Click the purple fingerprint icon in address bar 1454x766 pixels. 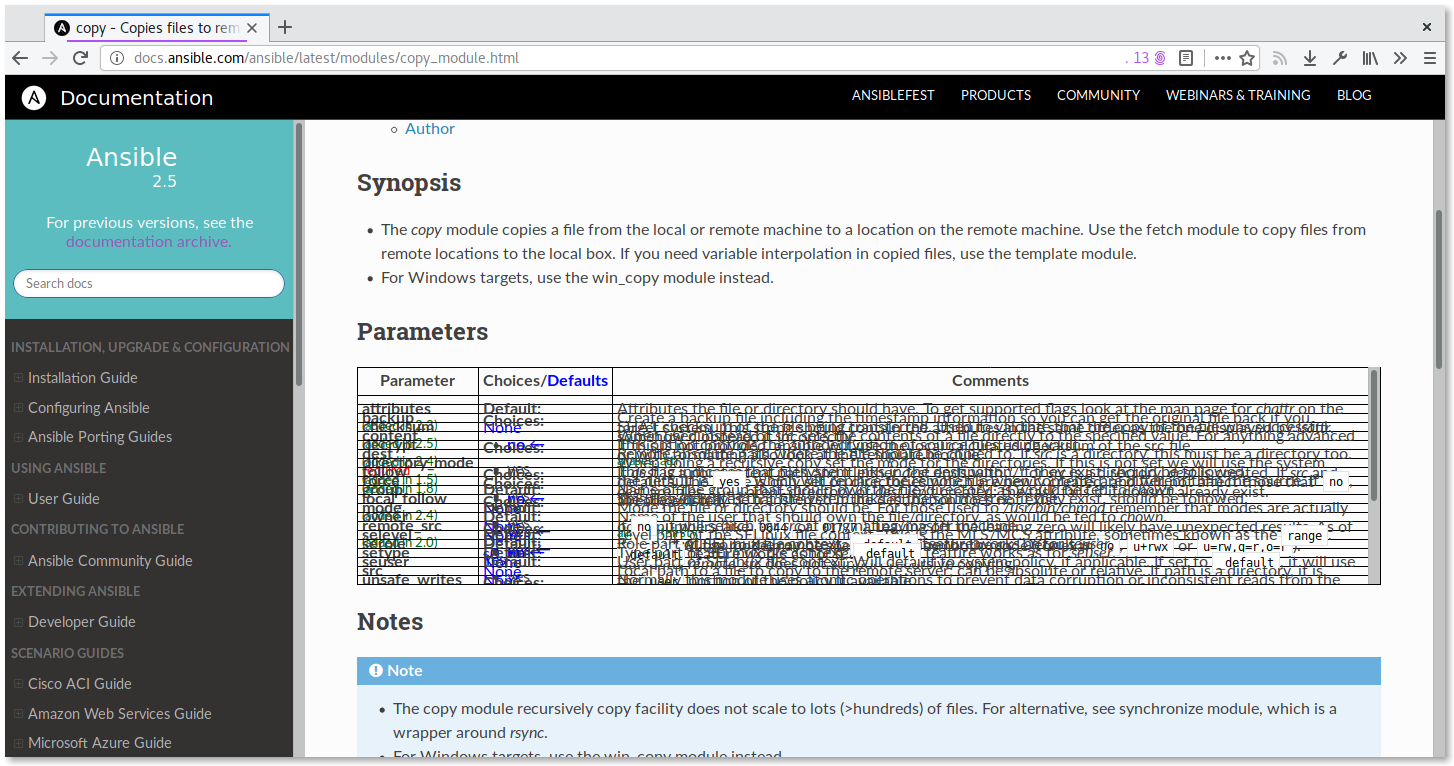point(1160,58)
